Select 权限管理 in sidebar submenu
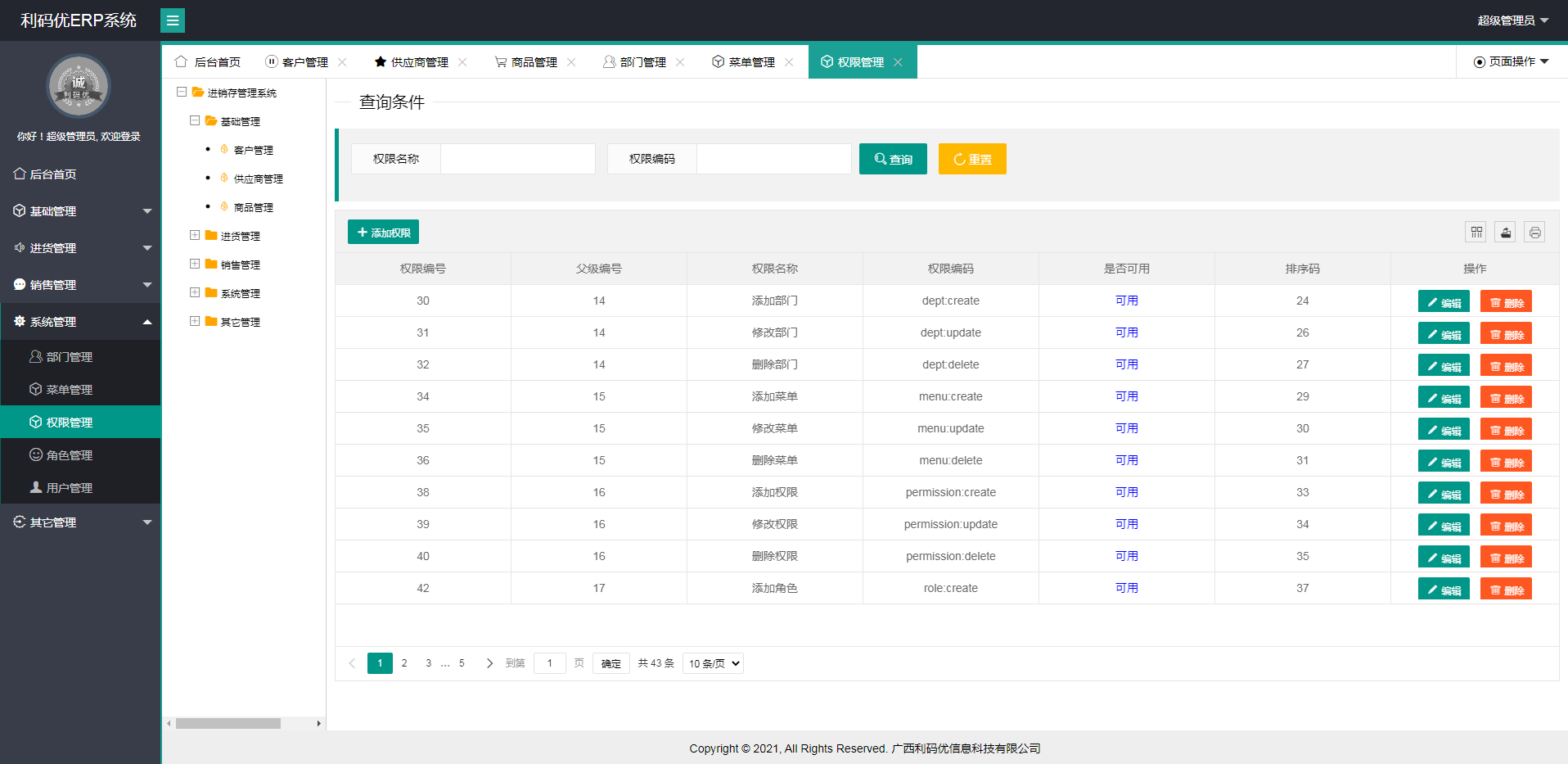The height and width of the screenshot is (764, 1568). (x=80, y=423)
